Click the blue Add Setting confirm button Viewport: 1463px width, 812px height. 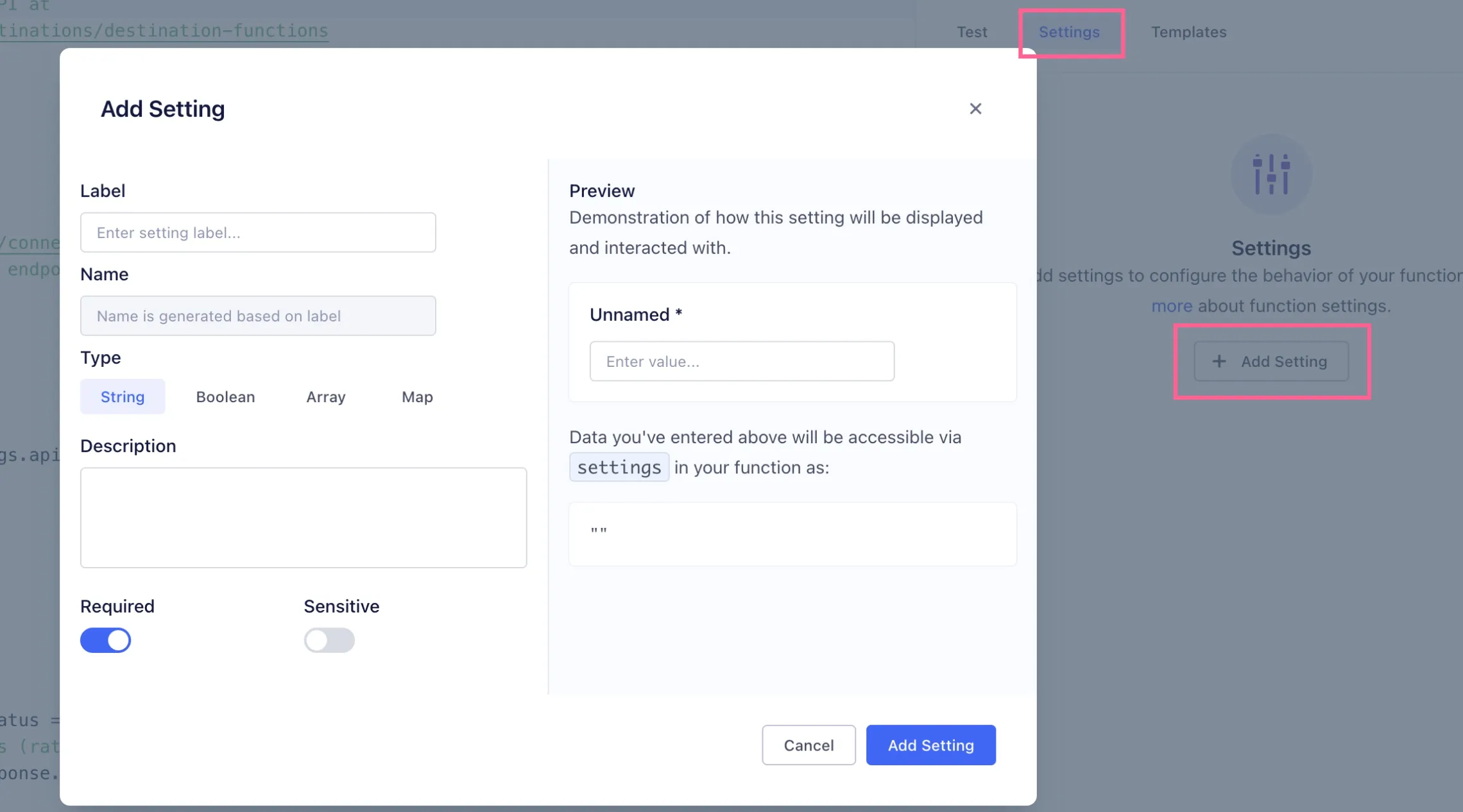pyautogui.click(x=930, y=745)
